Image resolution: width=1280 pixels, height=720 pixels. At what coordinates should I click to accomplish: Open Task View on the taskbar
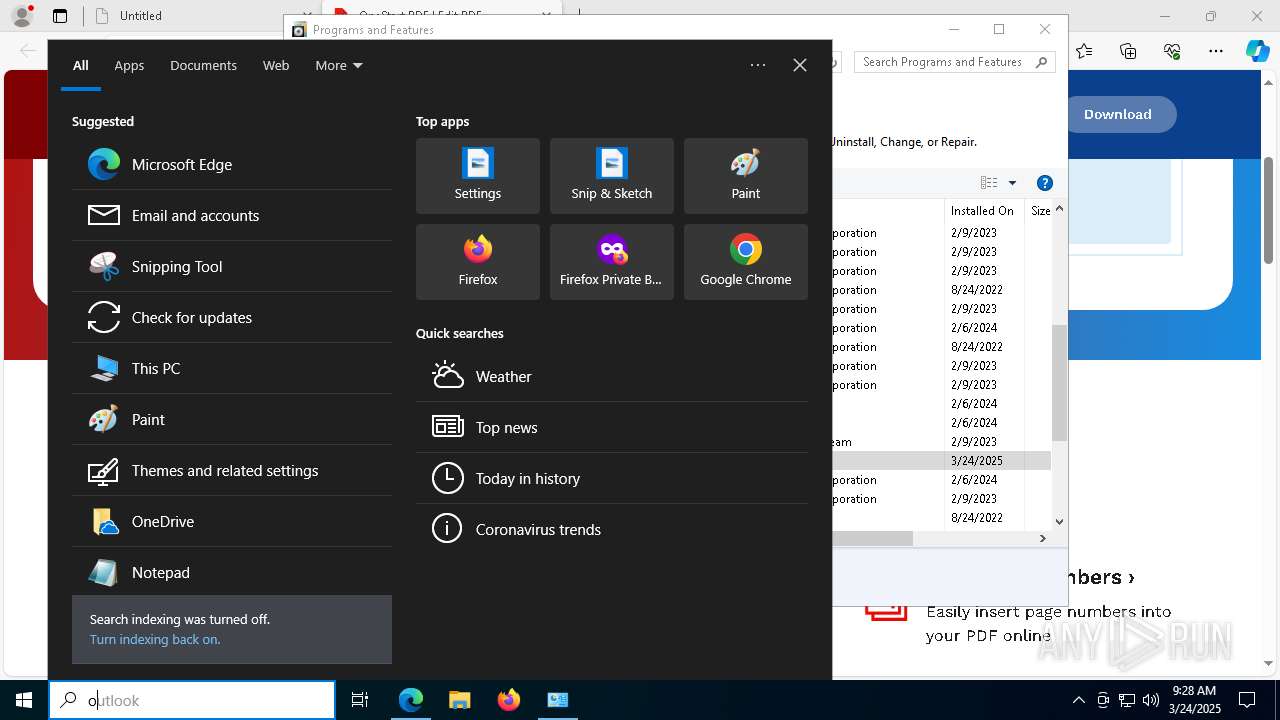coord(360,700)
